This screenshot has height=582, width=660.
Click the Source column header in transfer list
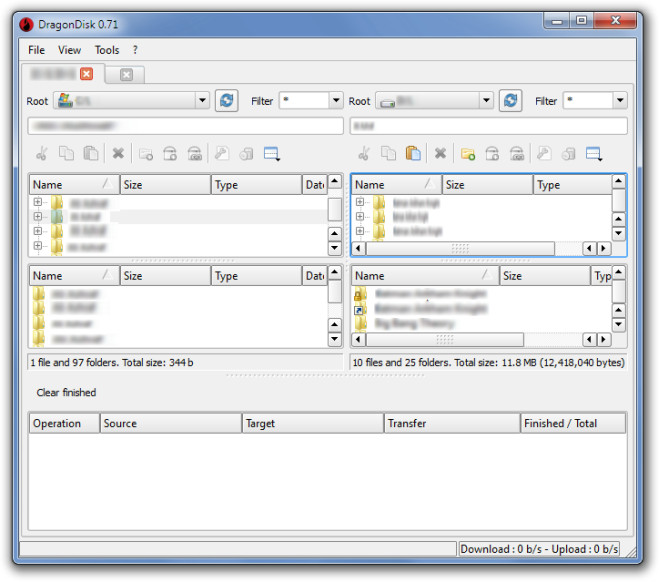tap(171, 423)
